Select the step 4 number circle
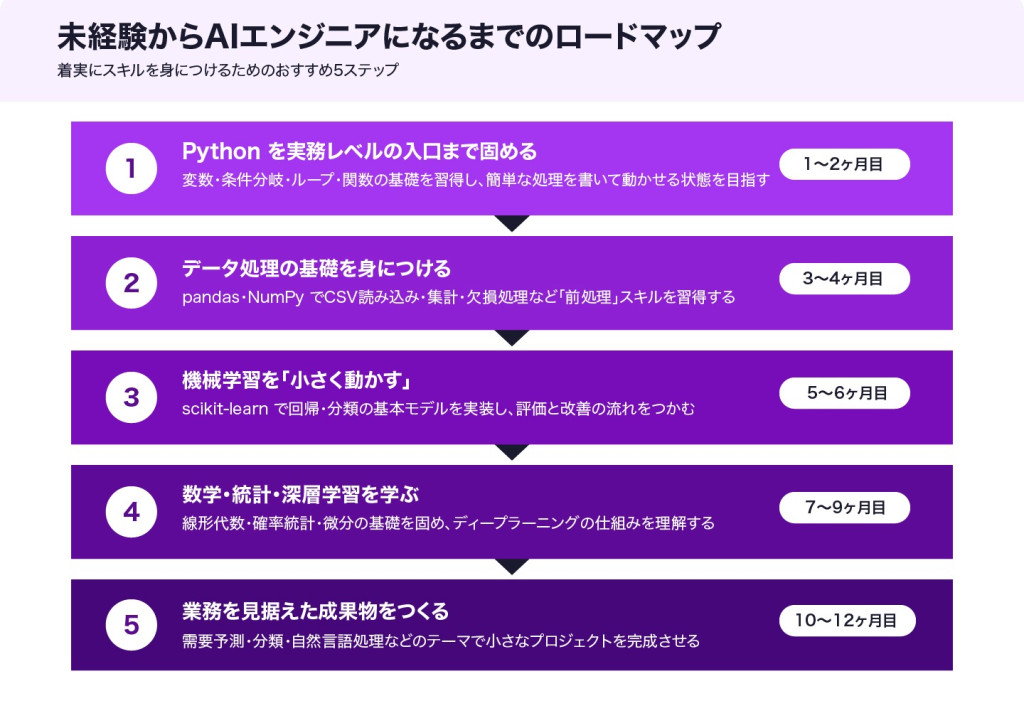The height and width of the screenshot is (723, 1024). coord(131,512)
